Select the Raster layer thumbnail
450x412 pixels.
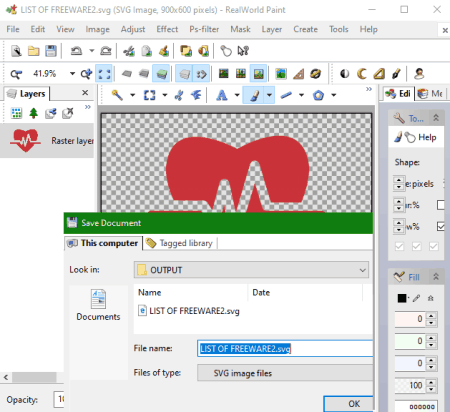[x=25, y=140]
